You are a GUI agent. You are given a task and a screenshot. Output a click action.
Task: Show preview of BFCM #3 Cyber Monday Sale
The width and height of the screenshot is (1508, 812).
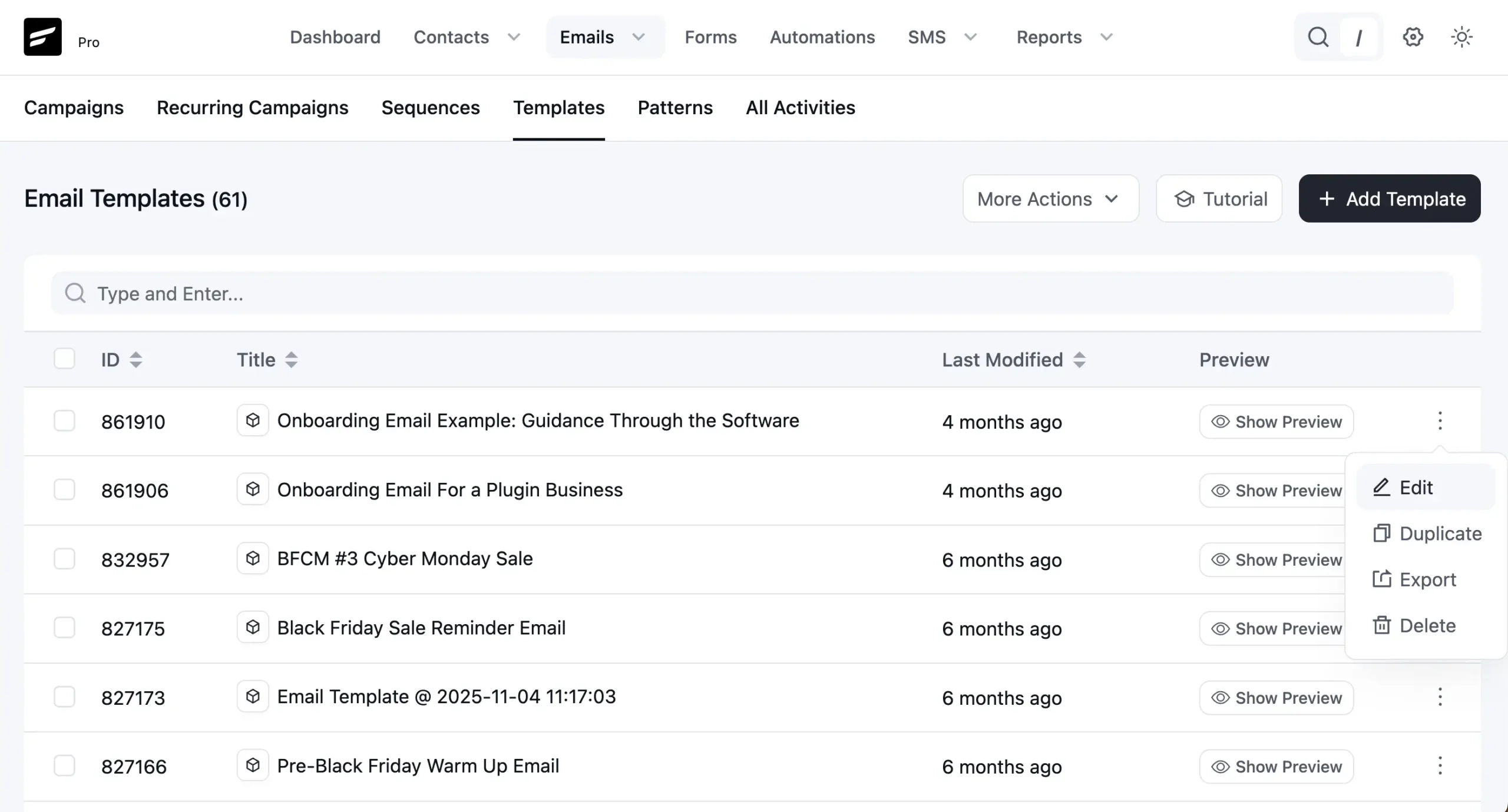(1272, 559)
